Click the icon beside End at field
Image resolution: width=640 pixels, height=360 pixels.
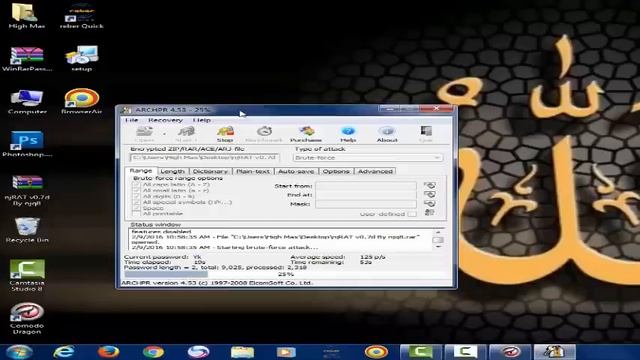429,195
